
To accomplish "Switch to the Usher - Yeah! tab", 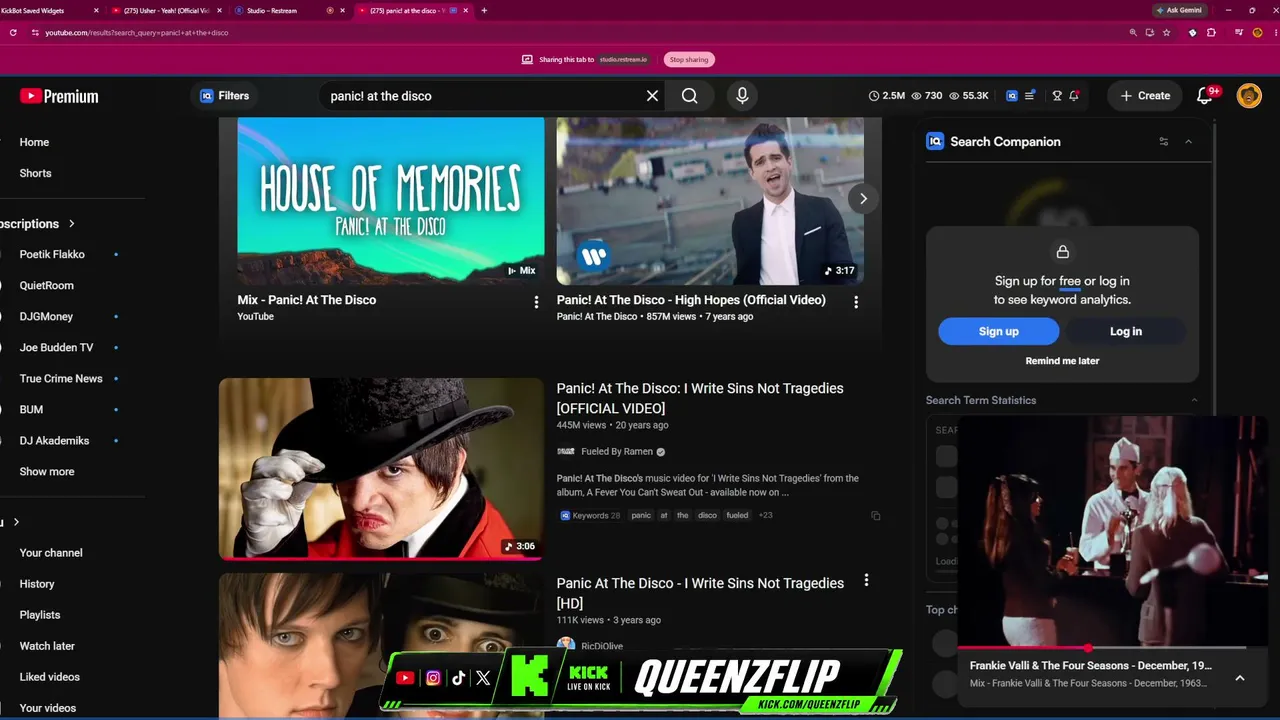I will point(165,11).
